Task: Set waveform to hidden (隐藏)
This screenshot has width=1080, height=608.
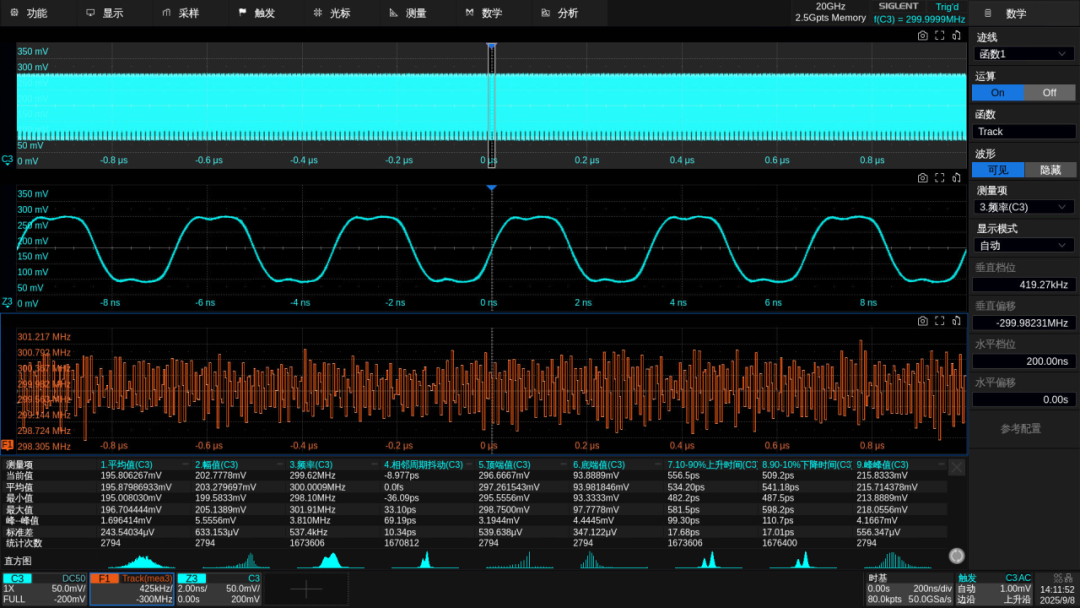Action: [x=1049, y=170]
